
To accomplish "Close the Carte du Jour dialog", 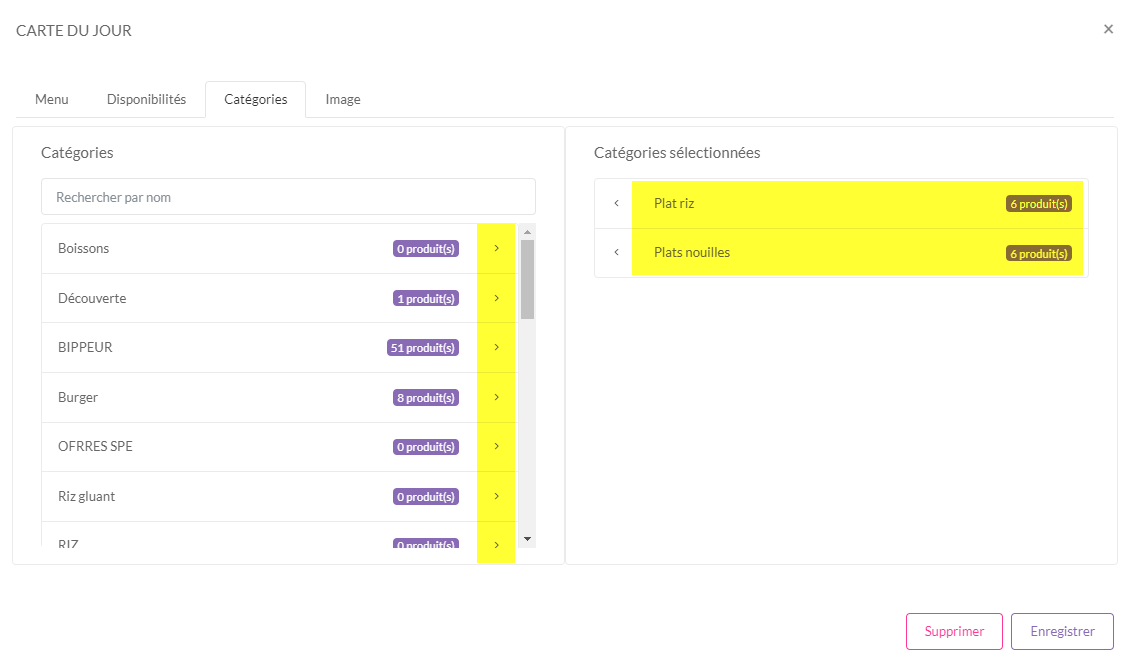I will click(1108, 29).
